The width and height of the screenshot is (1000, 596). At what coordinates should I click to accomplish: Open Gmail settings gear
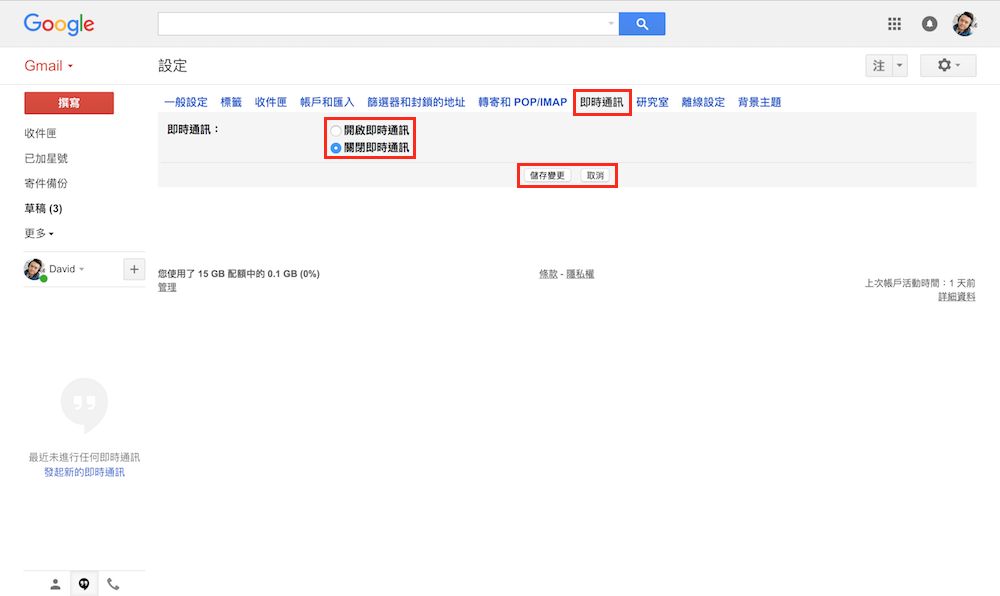pyautogui.click(x=946, y=65)
